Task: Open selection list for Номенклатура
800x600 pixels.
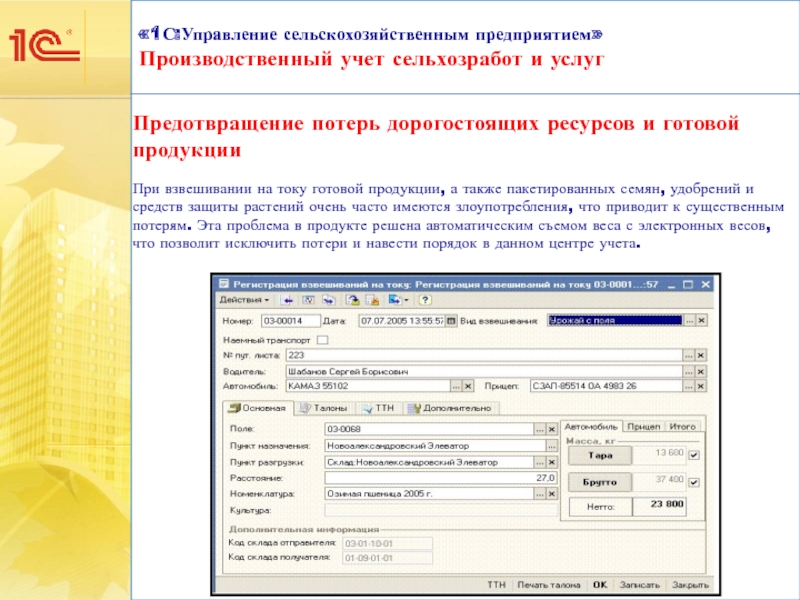Action: tap(540, 494)
